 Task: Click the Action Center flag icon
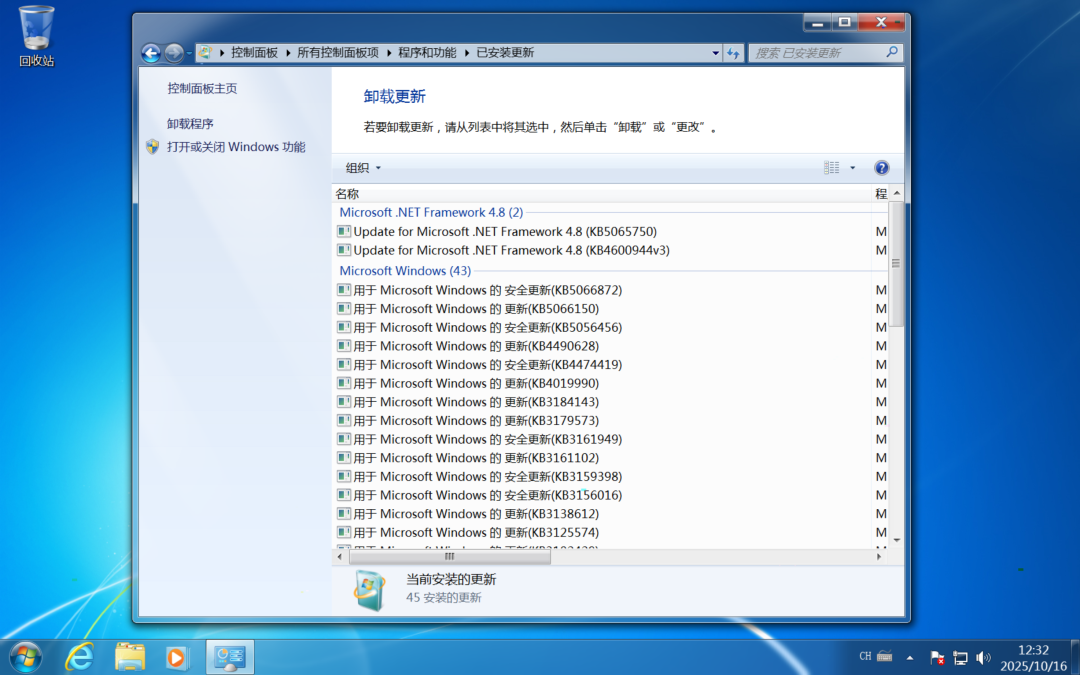(x=937, y=658)
